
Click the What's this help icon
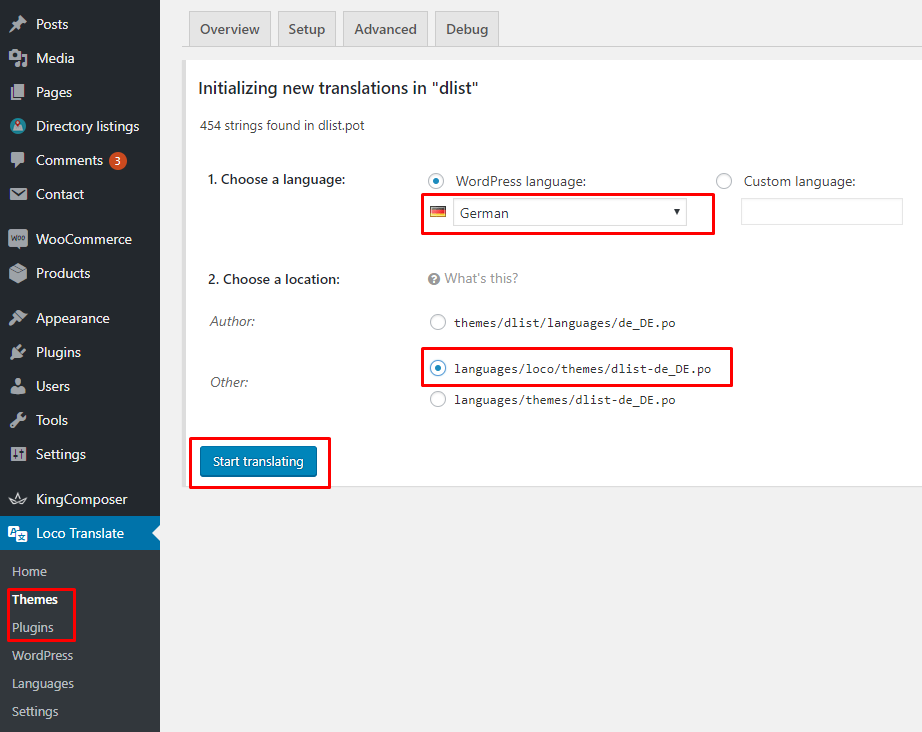pyautogui.click(x=434, y=279)
